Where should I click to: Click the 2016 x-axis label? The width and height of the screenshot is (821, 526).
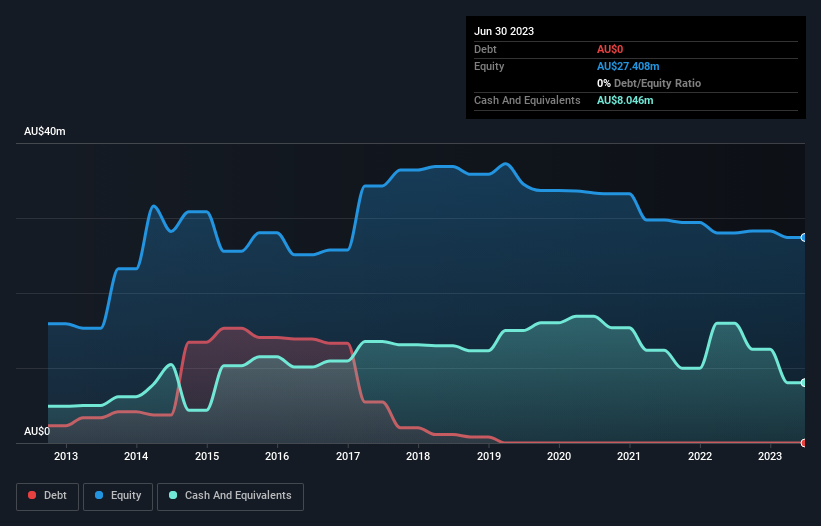pyautogui.click(x=277, y=456)
